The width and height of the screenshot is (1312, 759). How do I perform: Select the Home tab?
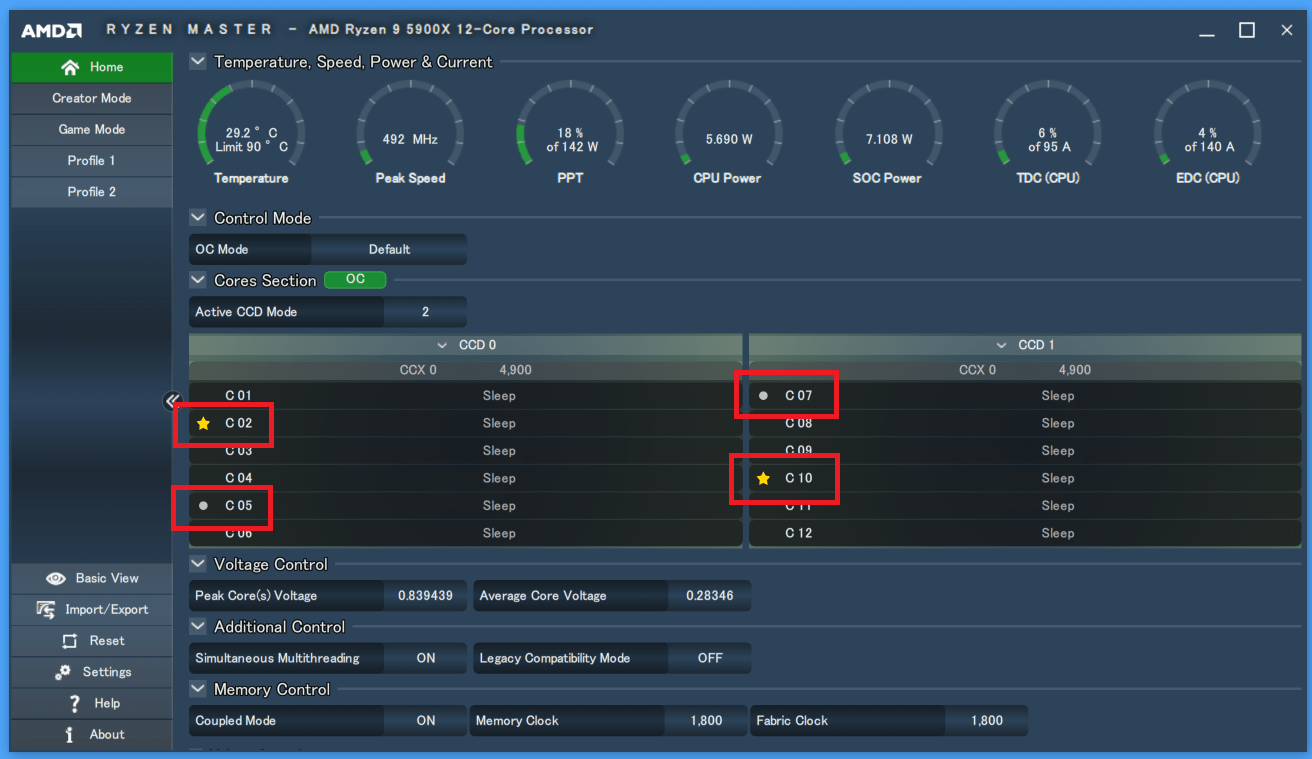(92, 67)
